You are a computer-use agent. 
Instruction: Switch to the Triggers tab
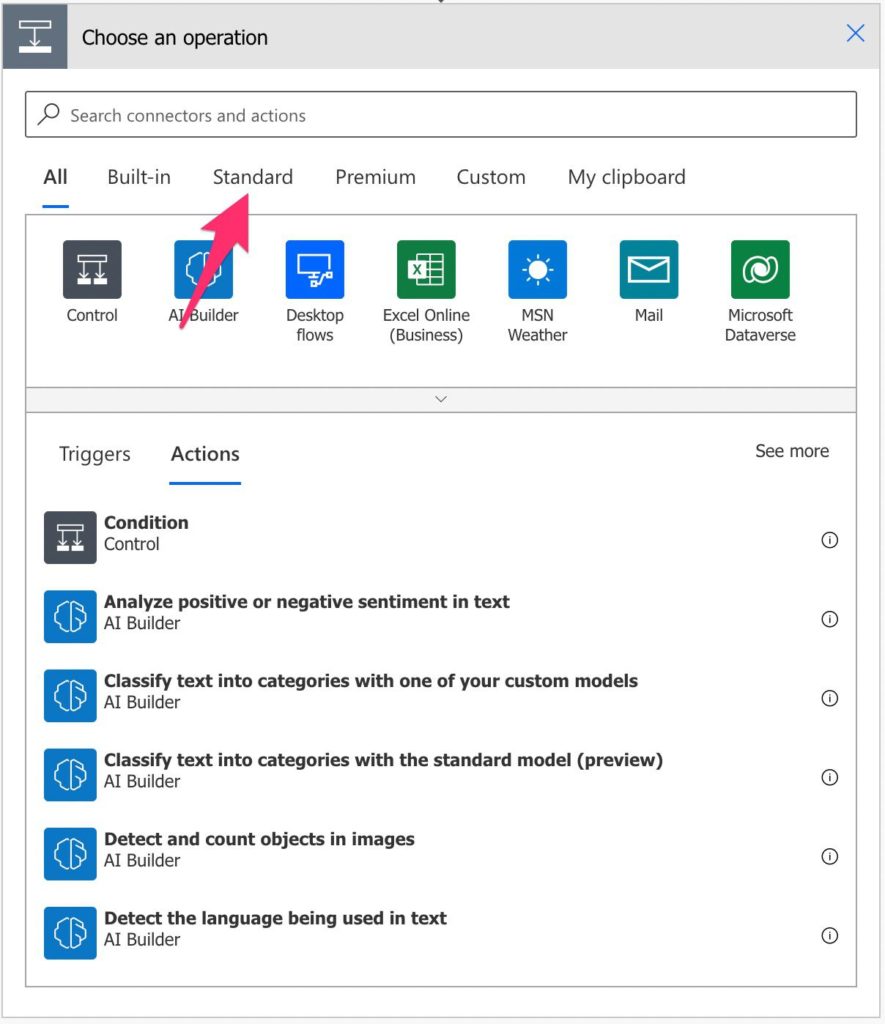(93, 454)
